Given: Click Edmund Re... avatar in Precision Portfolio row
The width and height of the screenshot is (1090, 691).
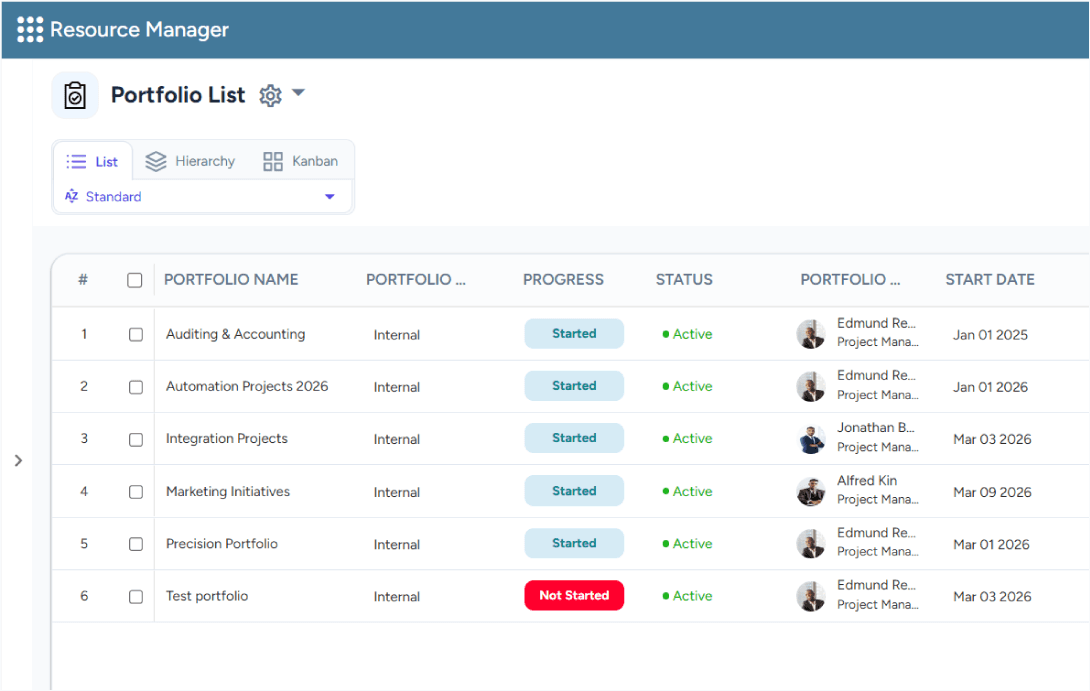Looking at the screenshot, I should 811,544.
